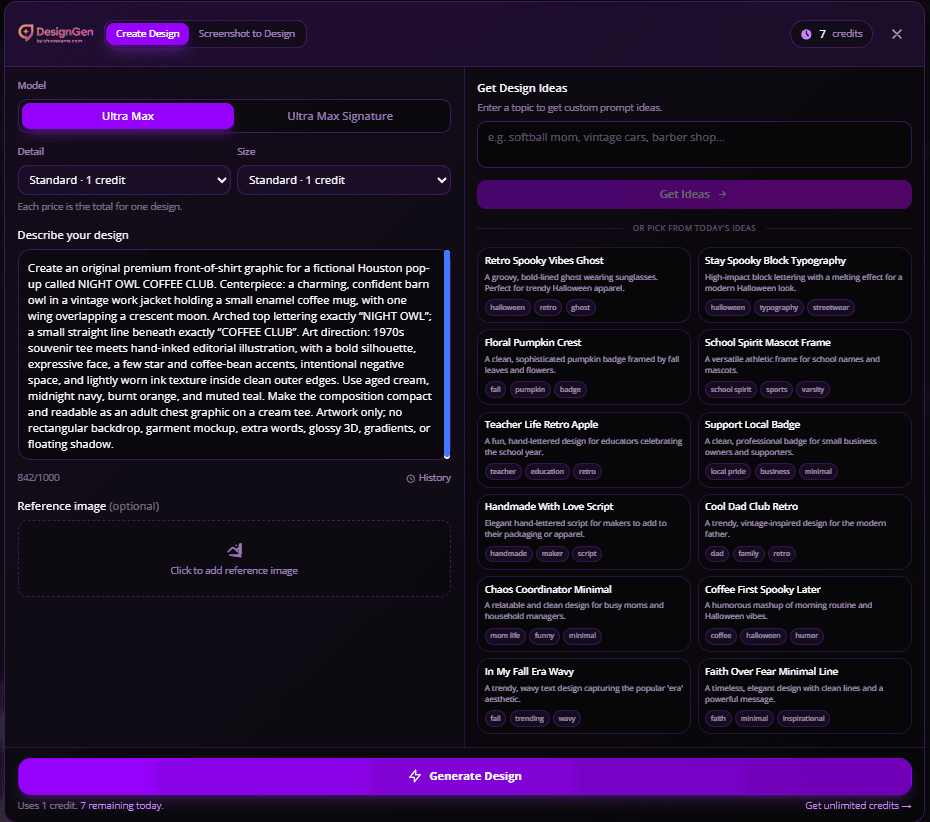This screenshot has height=822, width=930.
Task: Click the 'handmade' tag
Action: click(x=508, y=553)
